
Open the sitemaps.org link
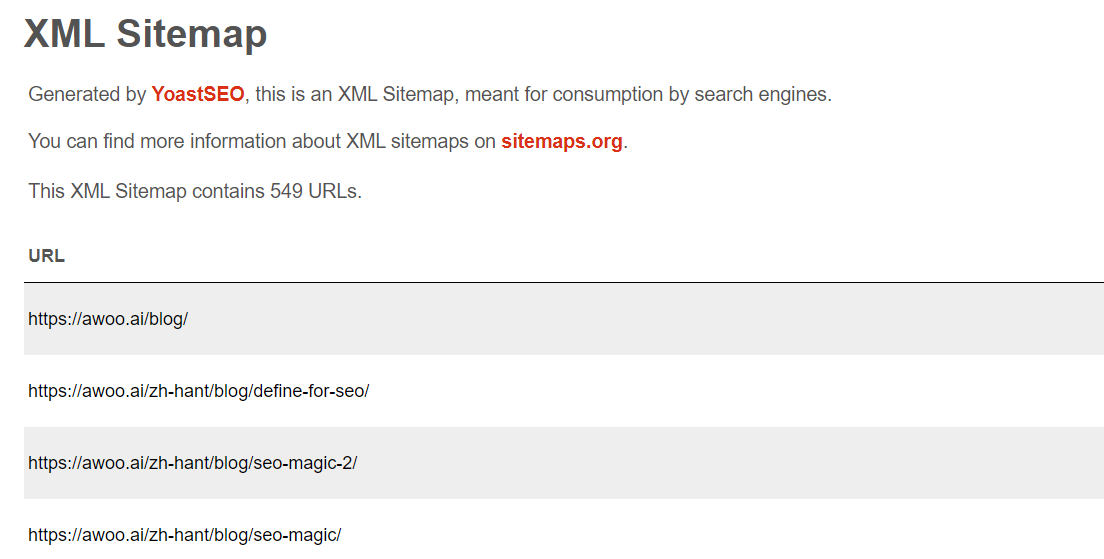[562, 142]
